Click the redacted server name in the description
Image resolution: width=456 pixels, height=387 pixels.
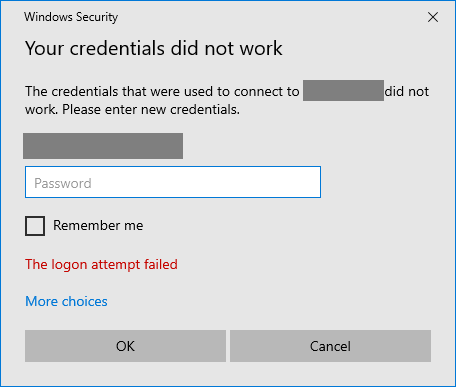(343, 90)
